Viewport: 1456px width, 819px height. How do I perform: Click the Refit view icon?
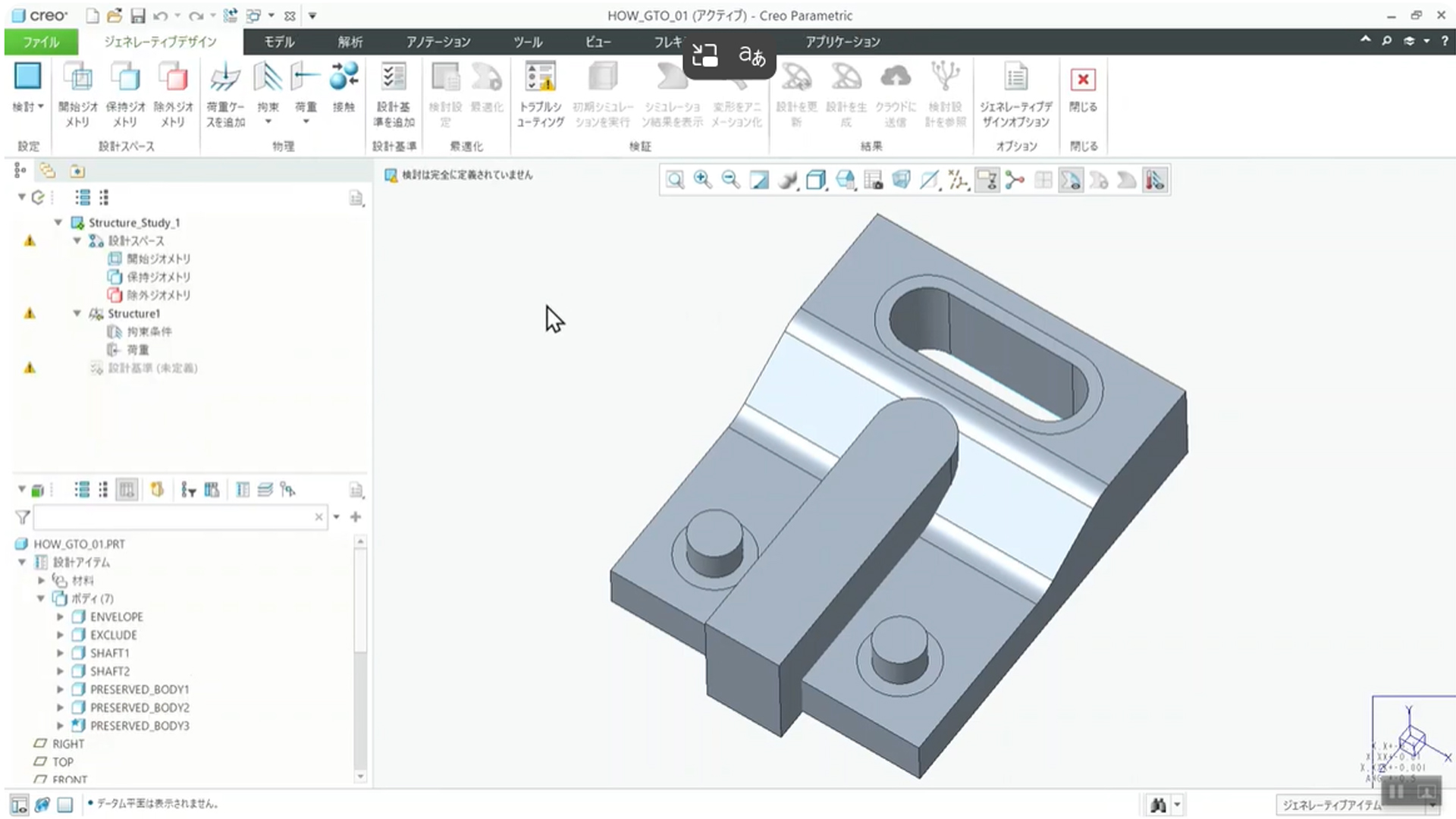(674, 180)
